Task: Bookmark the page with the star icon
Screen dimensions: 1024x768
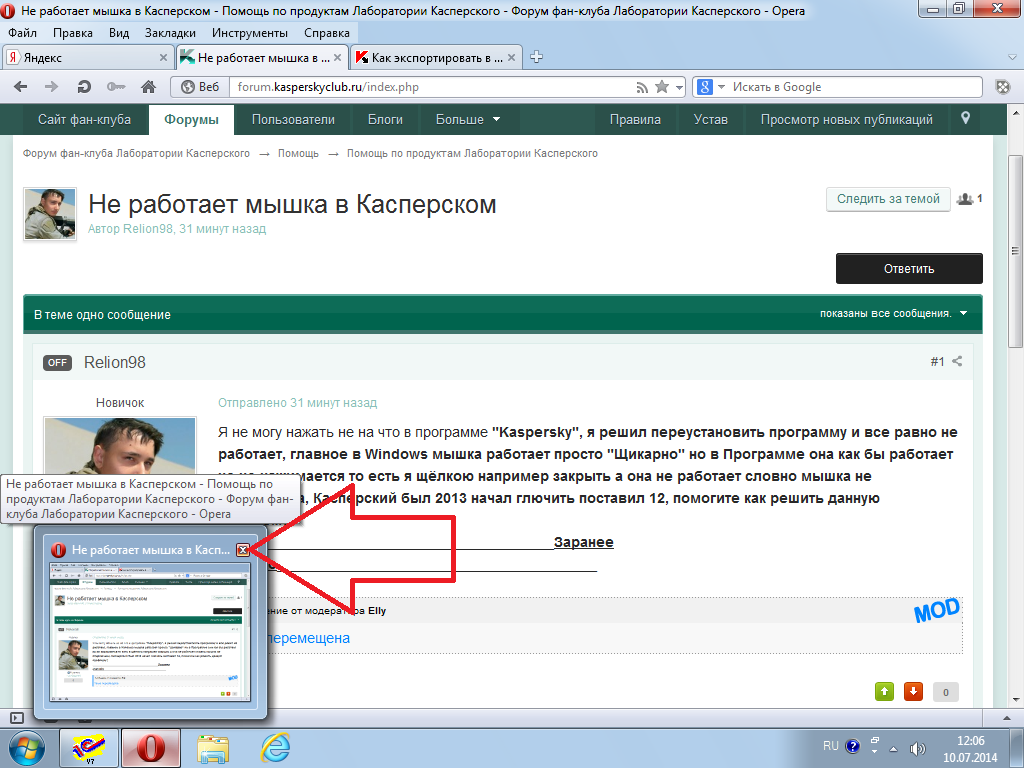Action: [662, 87]
